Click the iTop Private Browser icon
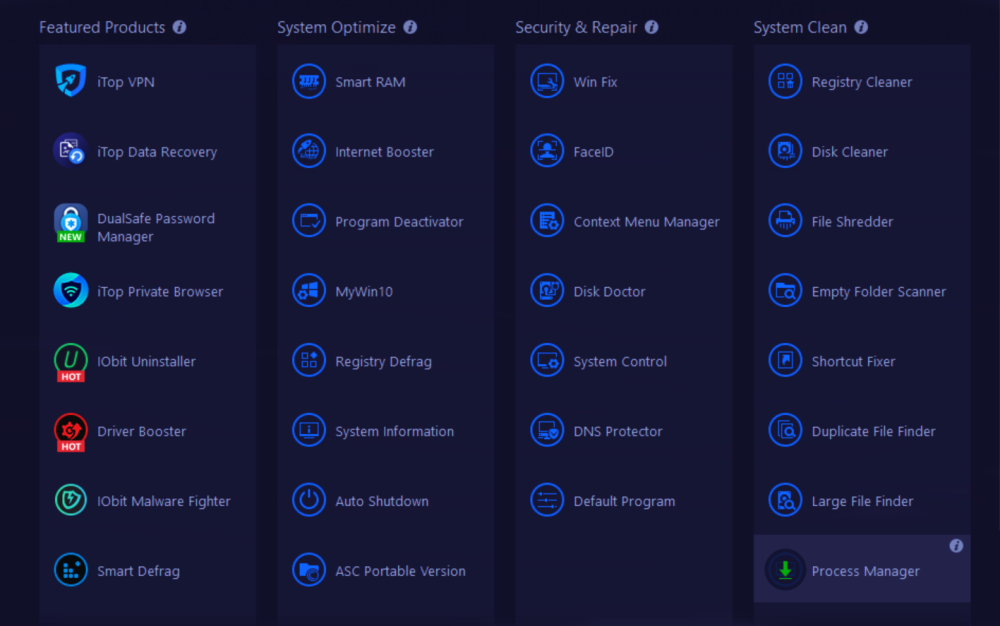This screenshot has height=626, width=1000. [x=70, y=291]
